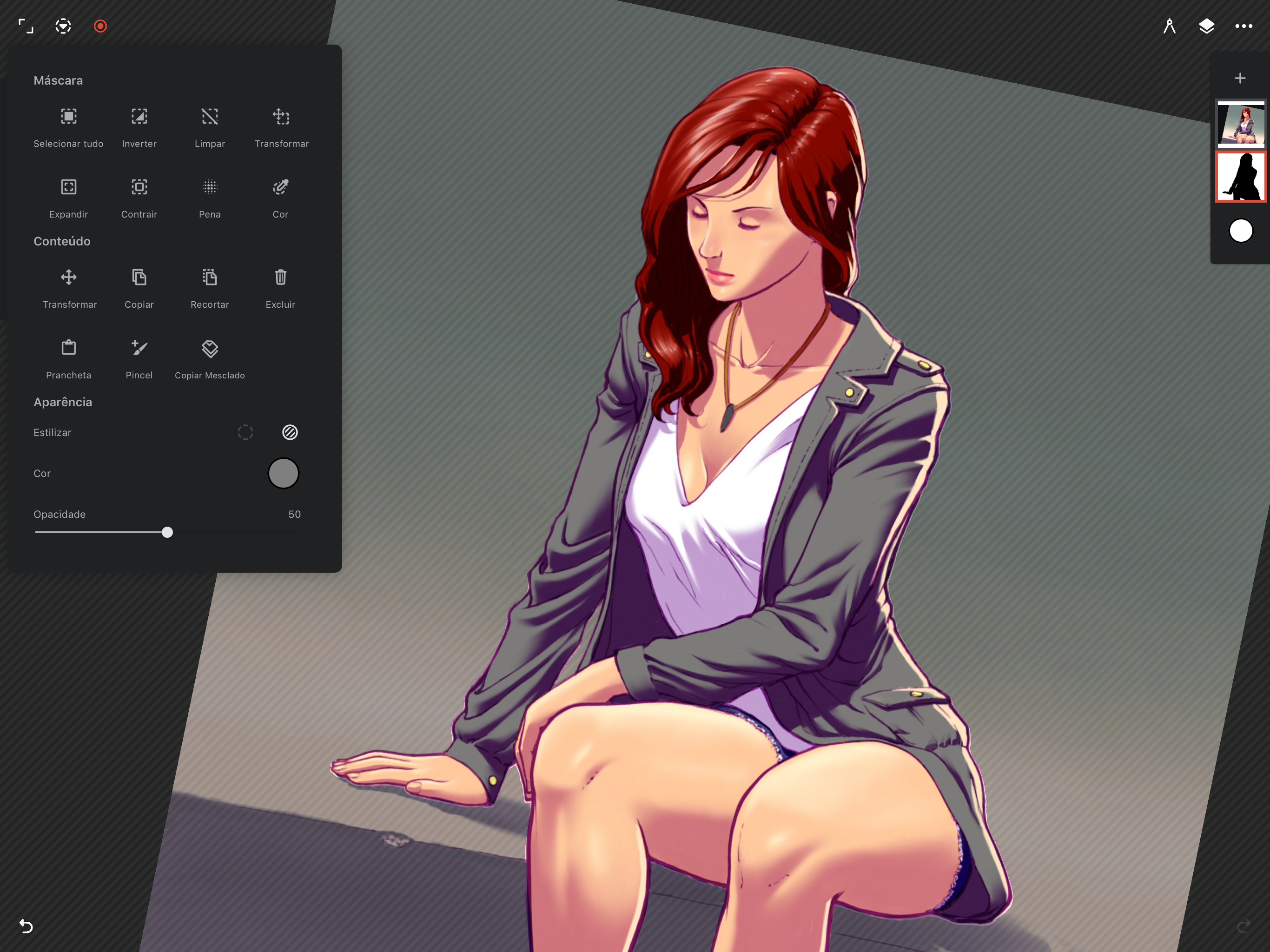Delete the content with Excluir
Image resolution: width=1270 pixels, height=952 pixels.
280,278
